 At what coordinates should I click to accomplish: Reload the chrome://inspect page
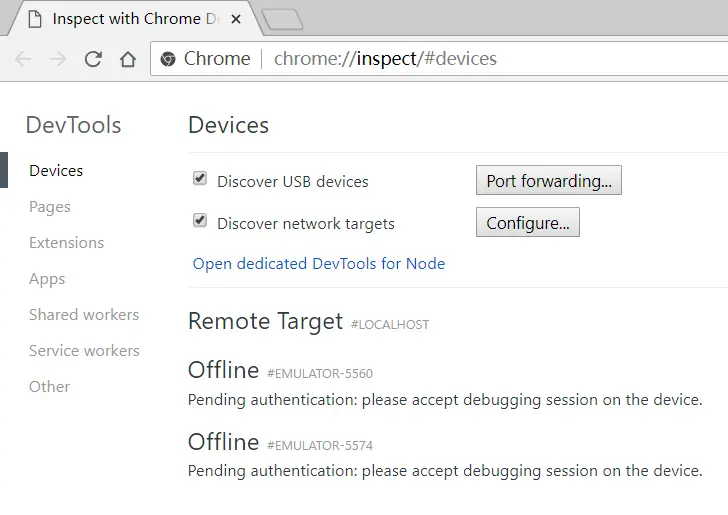point(93,59)
